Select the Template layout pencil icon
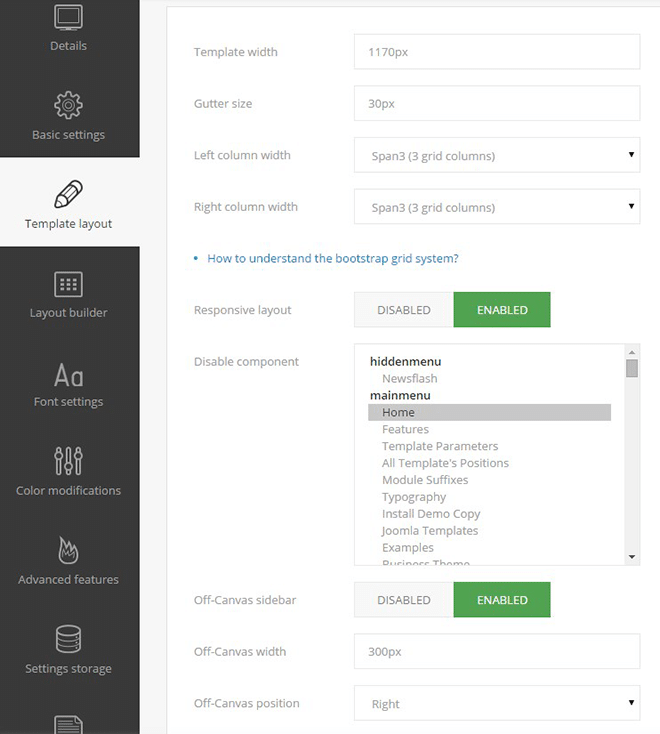Screen dimensions: 660x734 tap(68, 193)
